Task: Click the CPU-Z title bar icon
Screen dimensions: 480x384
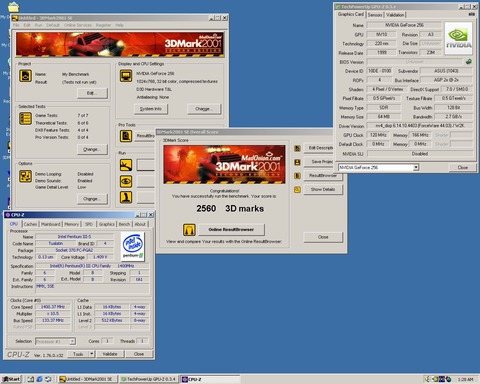Action: pyautogui.click(x=7, y=215)
